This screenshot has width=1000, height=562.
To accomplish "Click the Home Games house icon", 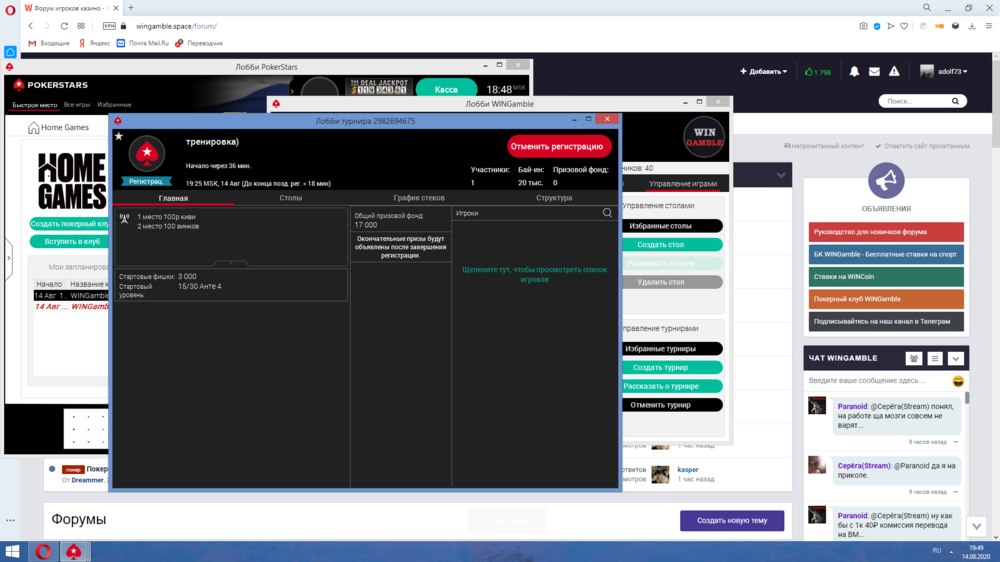I will pos(33,128).
